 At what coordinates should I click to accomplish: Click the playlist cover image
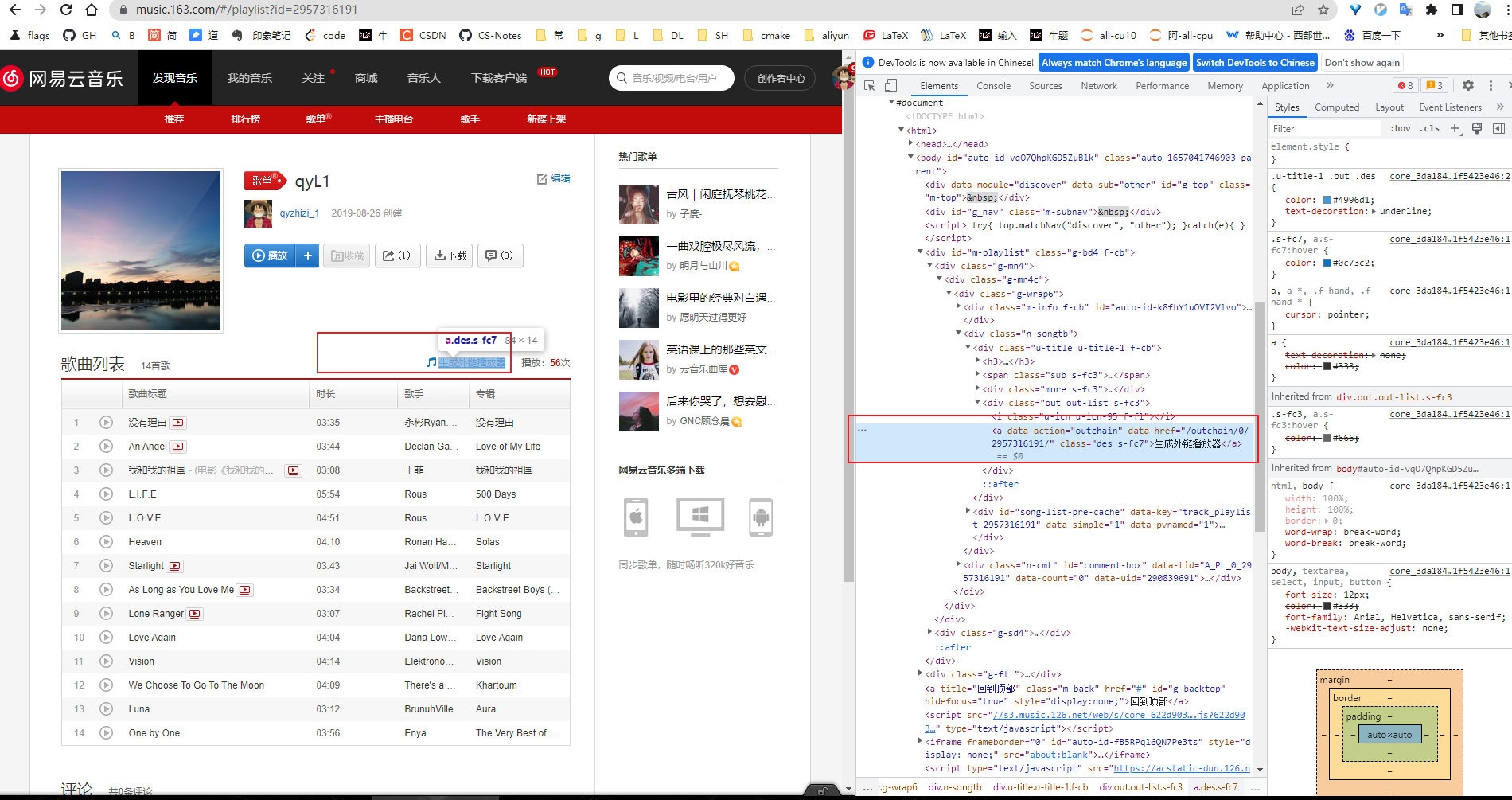(x=141, y=250)
